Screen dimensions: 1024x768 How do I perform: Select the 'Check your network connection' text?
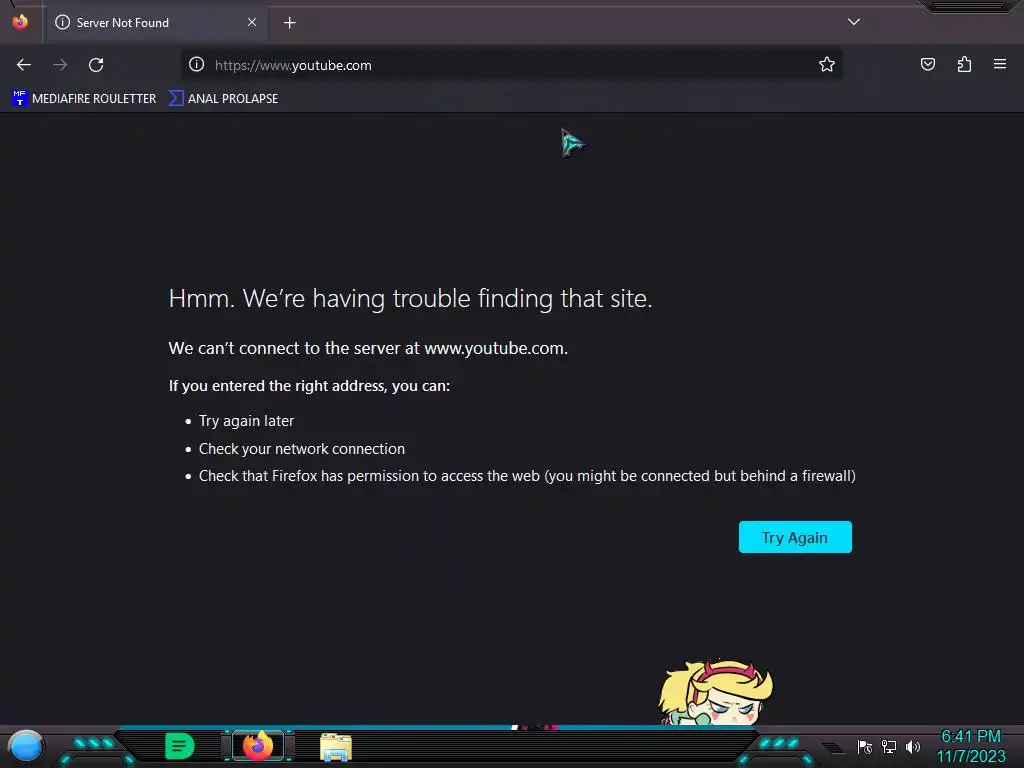click(x=302, y=449)
